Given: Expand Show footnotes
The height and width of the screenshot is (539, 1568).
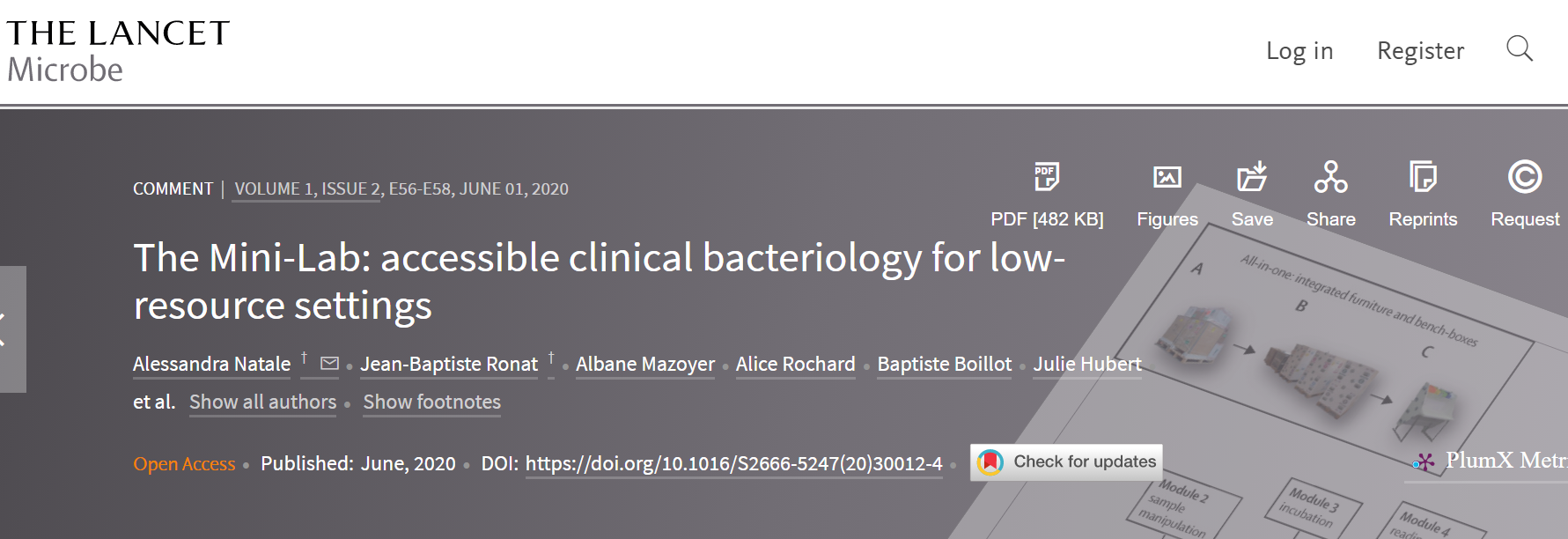Looking at the screenshot, I should 431,402.
